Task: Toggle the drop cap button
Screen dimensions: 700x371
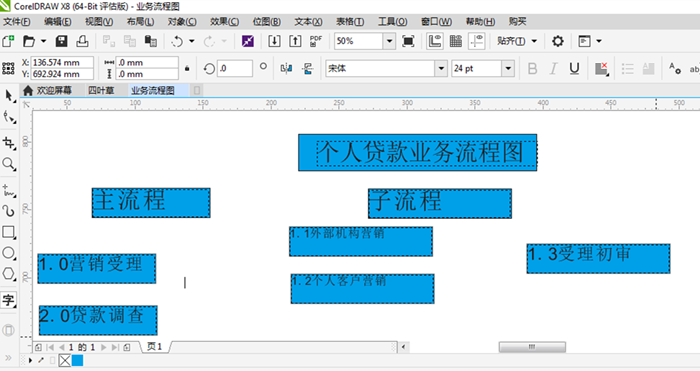Action: (x=648, y=69)
